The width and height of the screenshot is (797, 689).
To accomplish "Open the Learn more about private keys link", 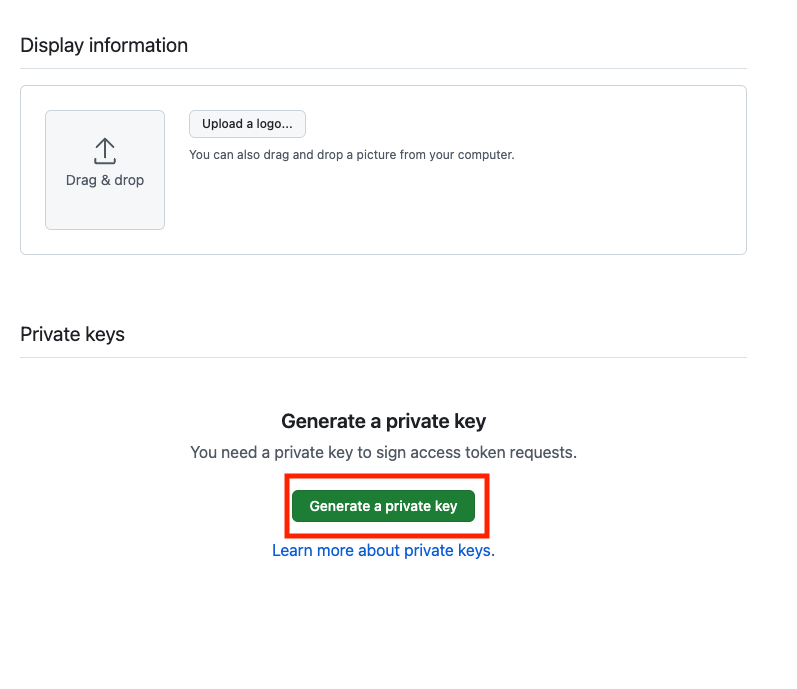I will [381, 550].
